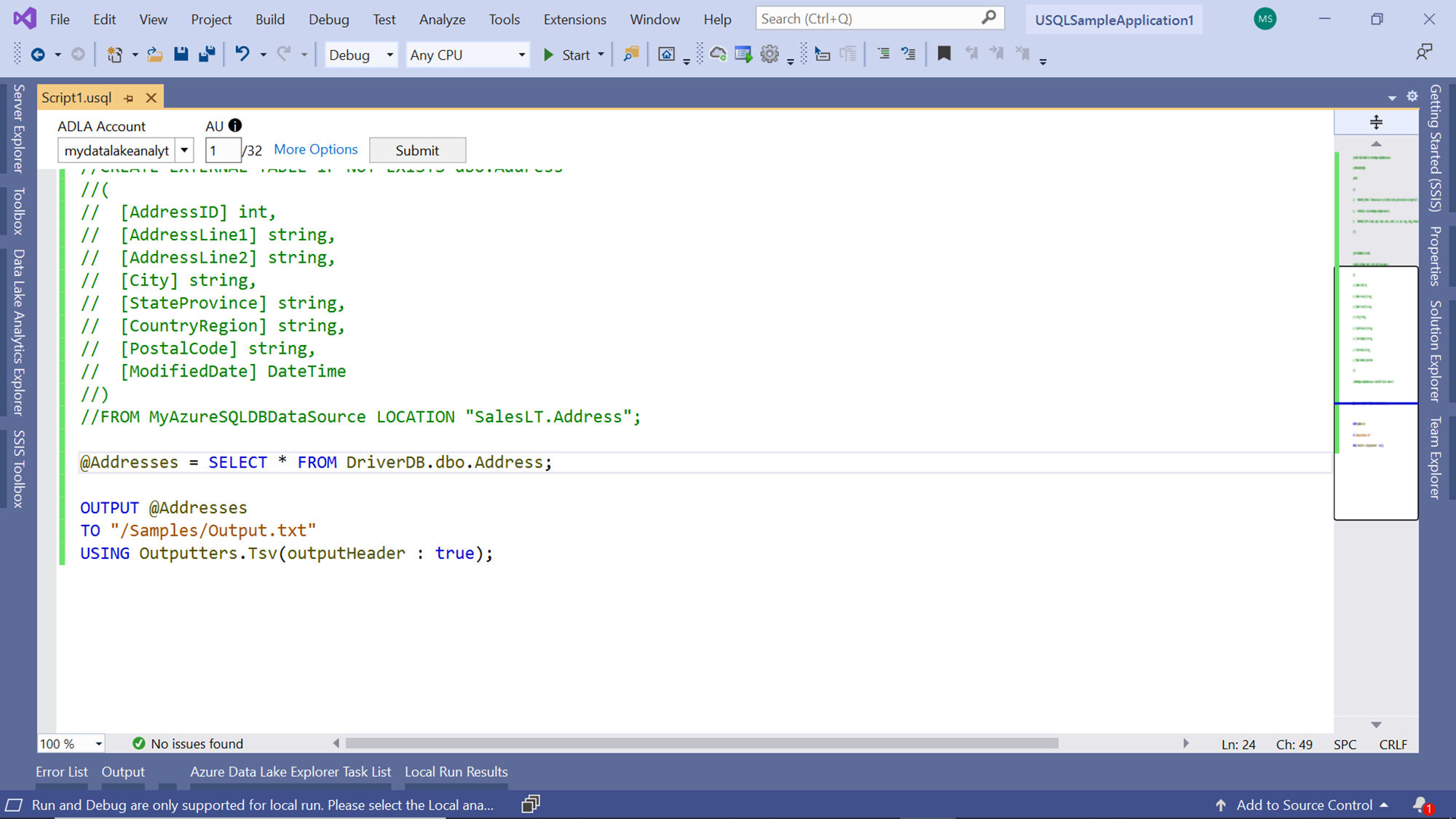This screenshot has height=819, width=1456.
Task: Click the AU info icon
Action: click(x=235, y=125)
